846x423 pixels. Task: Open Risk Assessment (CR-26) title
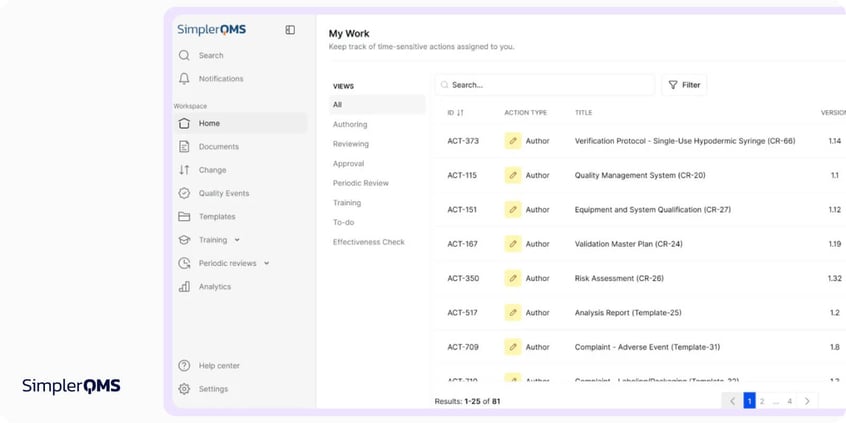point(619,278)
